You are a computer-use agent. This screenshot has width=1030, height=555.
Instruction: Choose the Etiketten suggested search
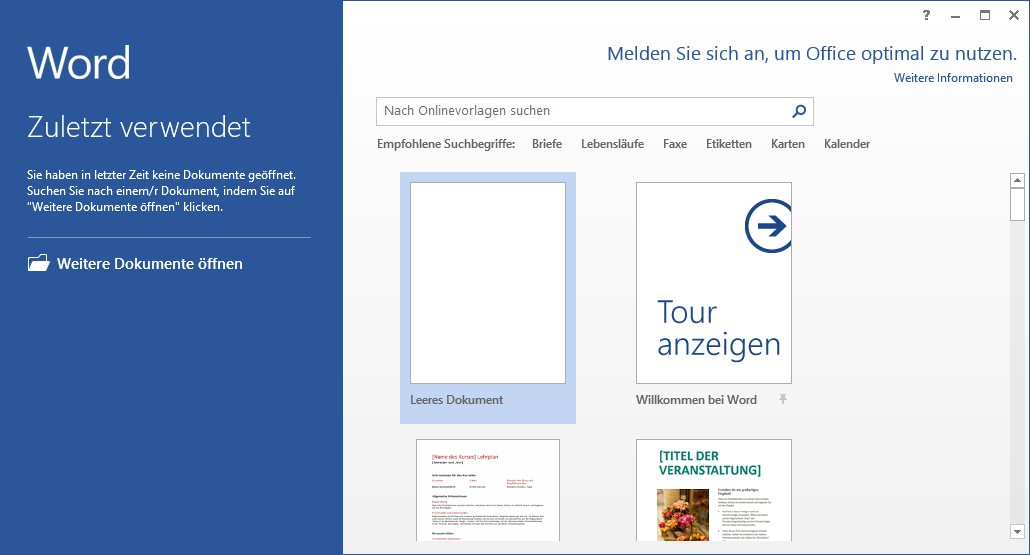(728, 144)
